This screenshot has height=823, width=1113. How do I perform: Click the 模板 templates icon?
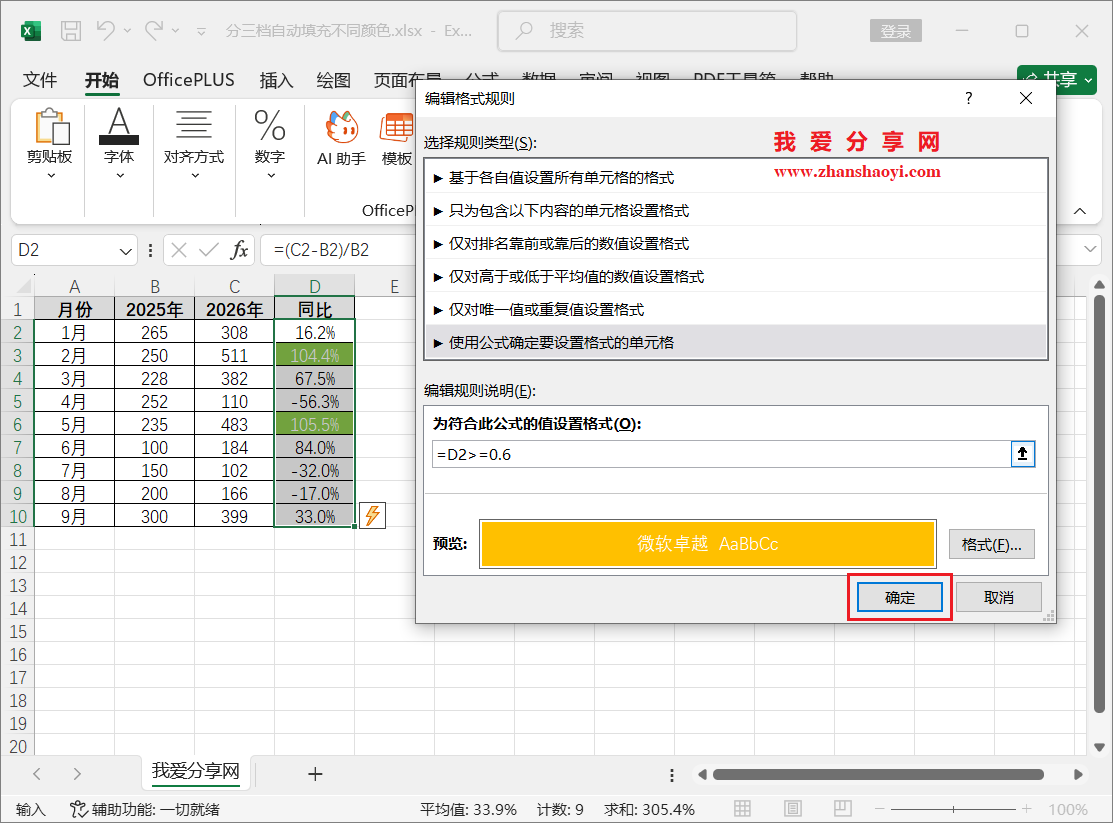397,139
